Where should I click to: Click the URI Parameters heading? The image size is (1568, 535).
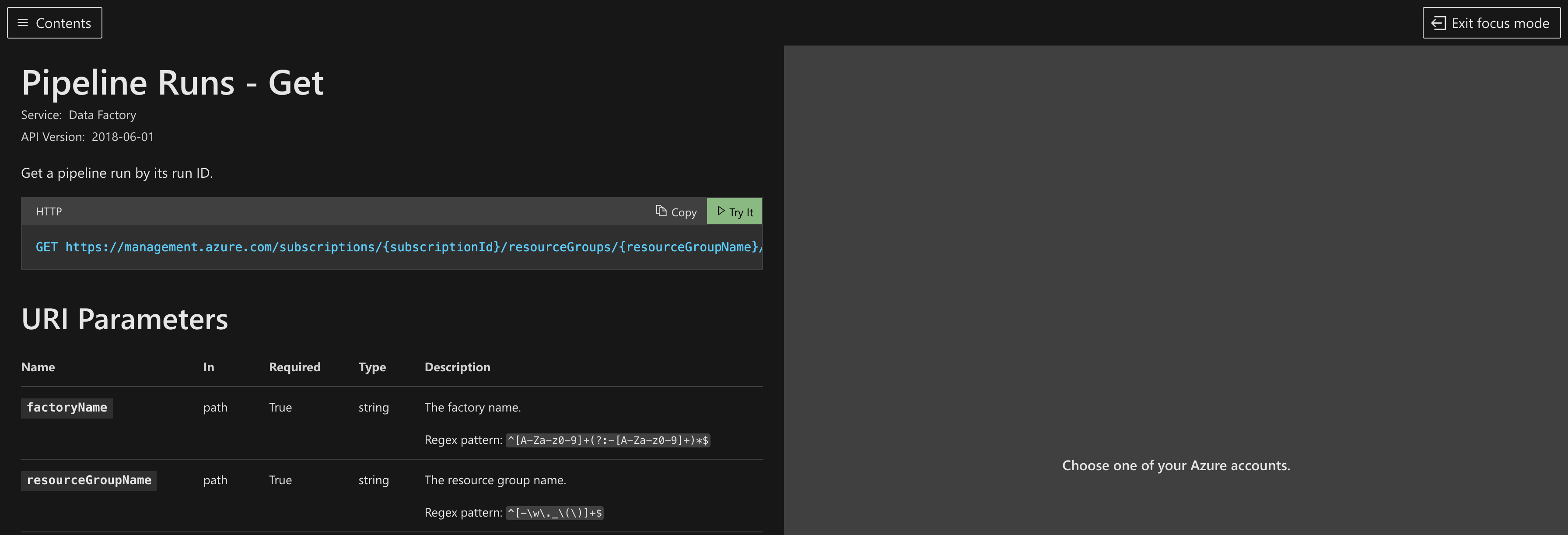(x=125, y=319)
